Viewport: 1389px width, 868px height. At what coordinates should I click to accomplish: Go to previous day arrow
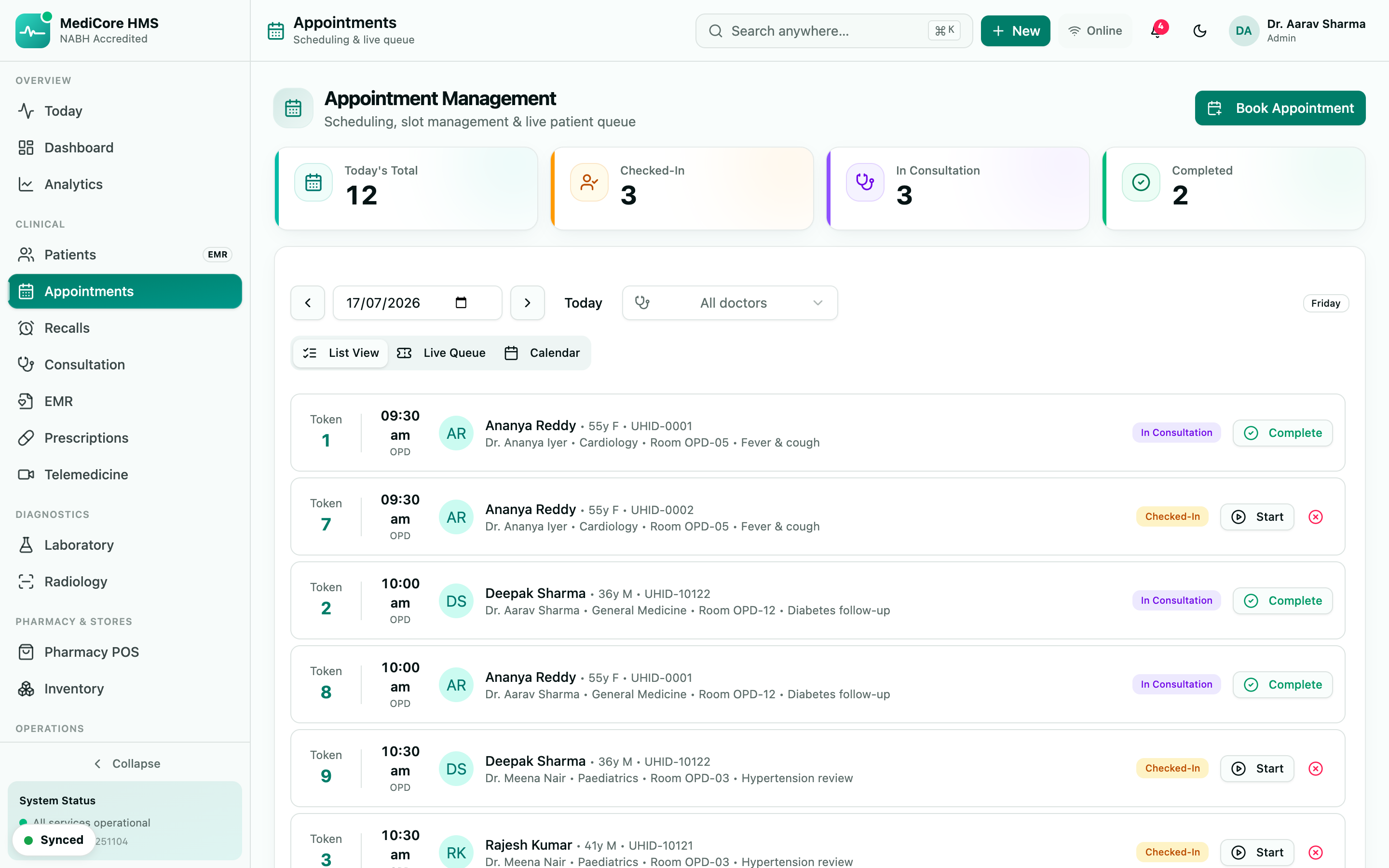[x=308, y=302]
